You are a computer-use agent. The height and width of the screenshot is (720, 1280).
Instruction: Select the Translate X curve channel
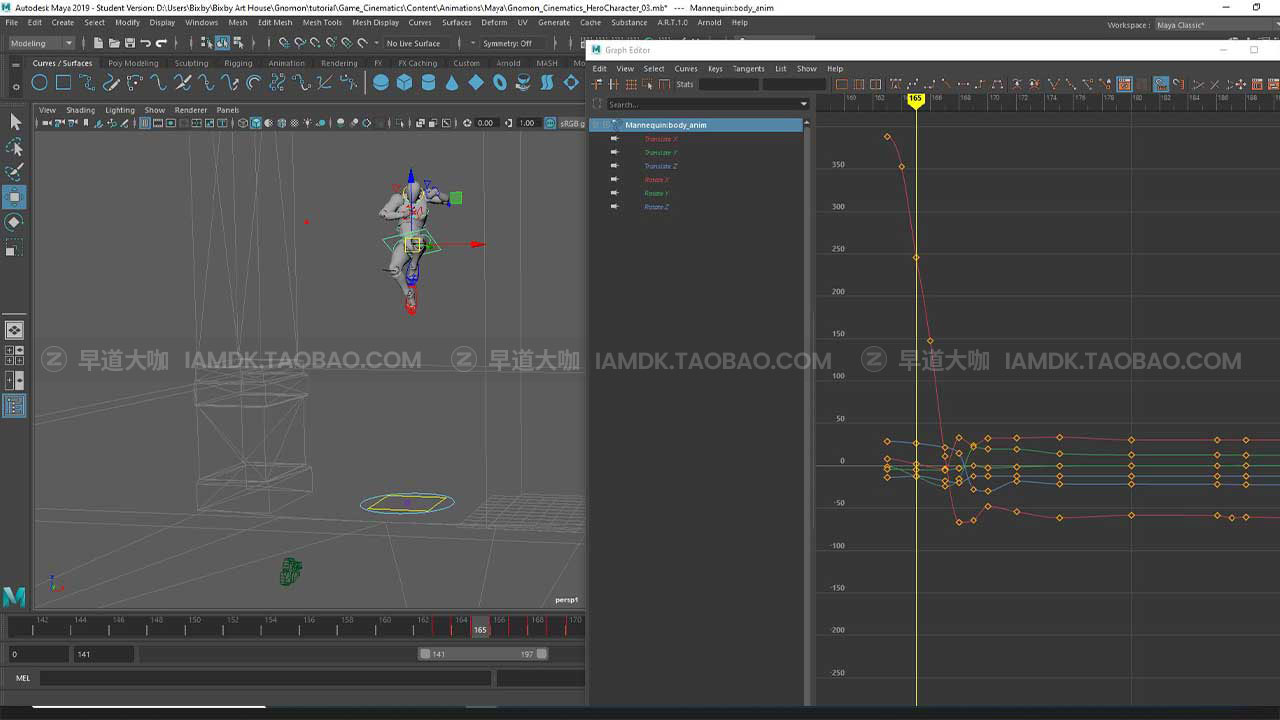click(x=660, y=139)
